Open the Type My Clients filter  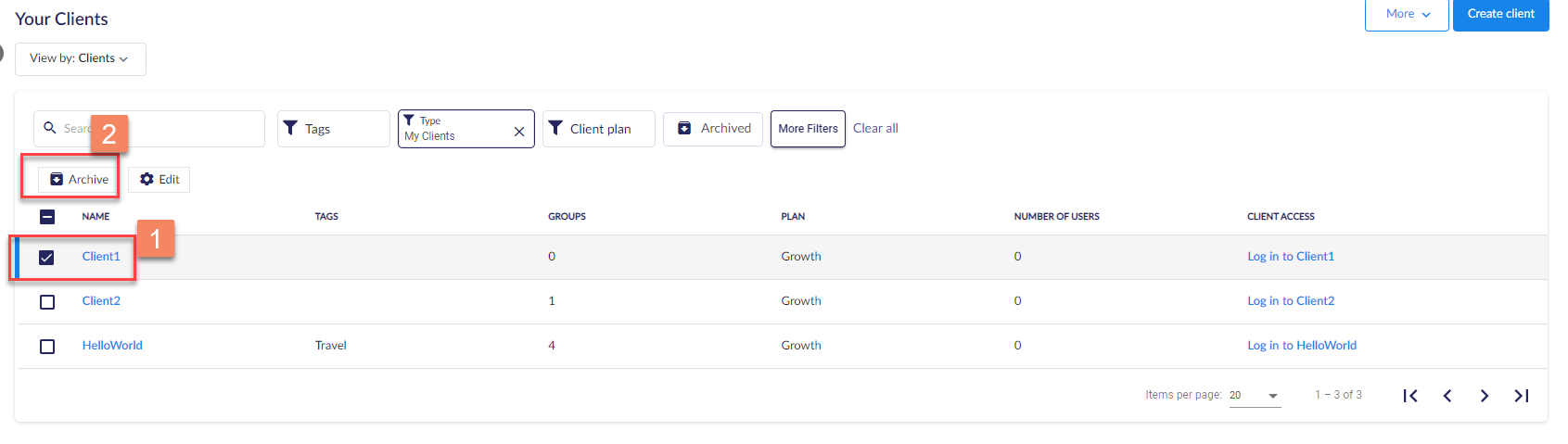coord(466,129)
